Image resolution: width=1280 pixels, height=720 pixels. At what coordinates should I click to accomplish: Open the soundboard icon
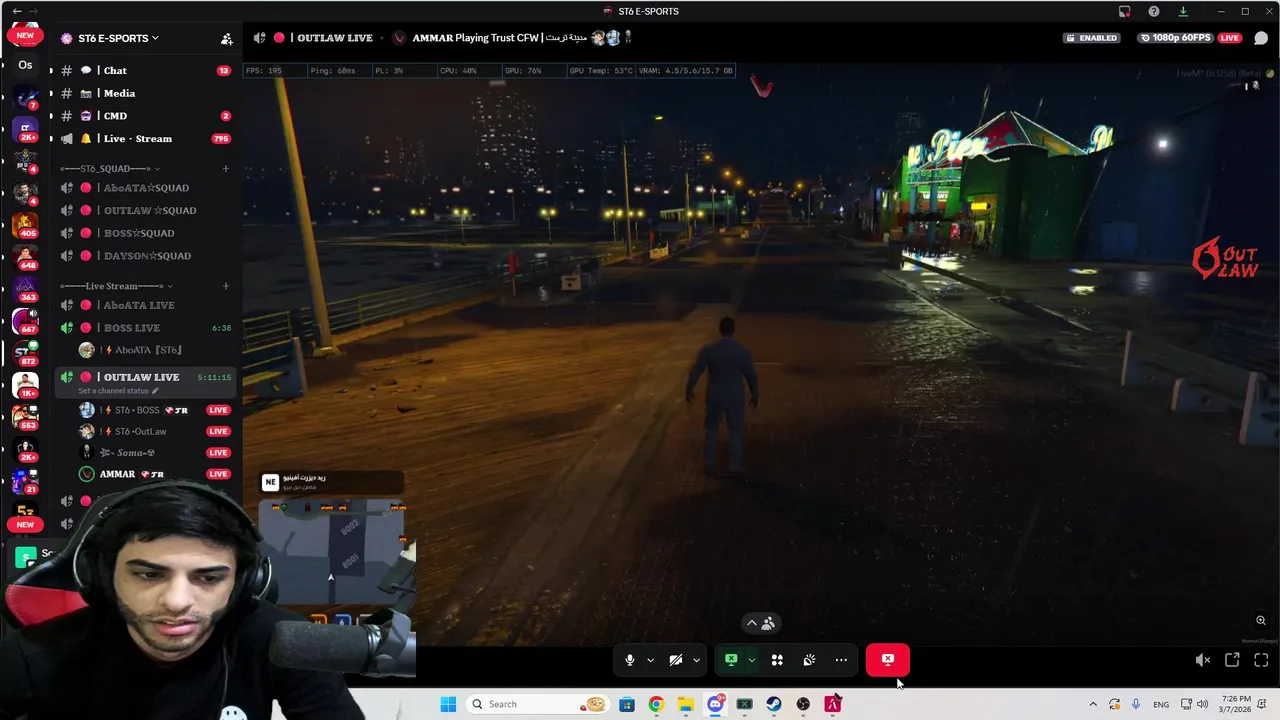[809, 660]
